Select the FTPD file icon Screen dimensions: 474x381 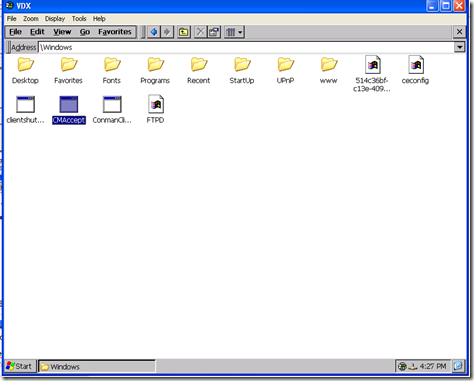[156, 104]
